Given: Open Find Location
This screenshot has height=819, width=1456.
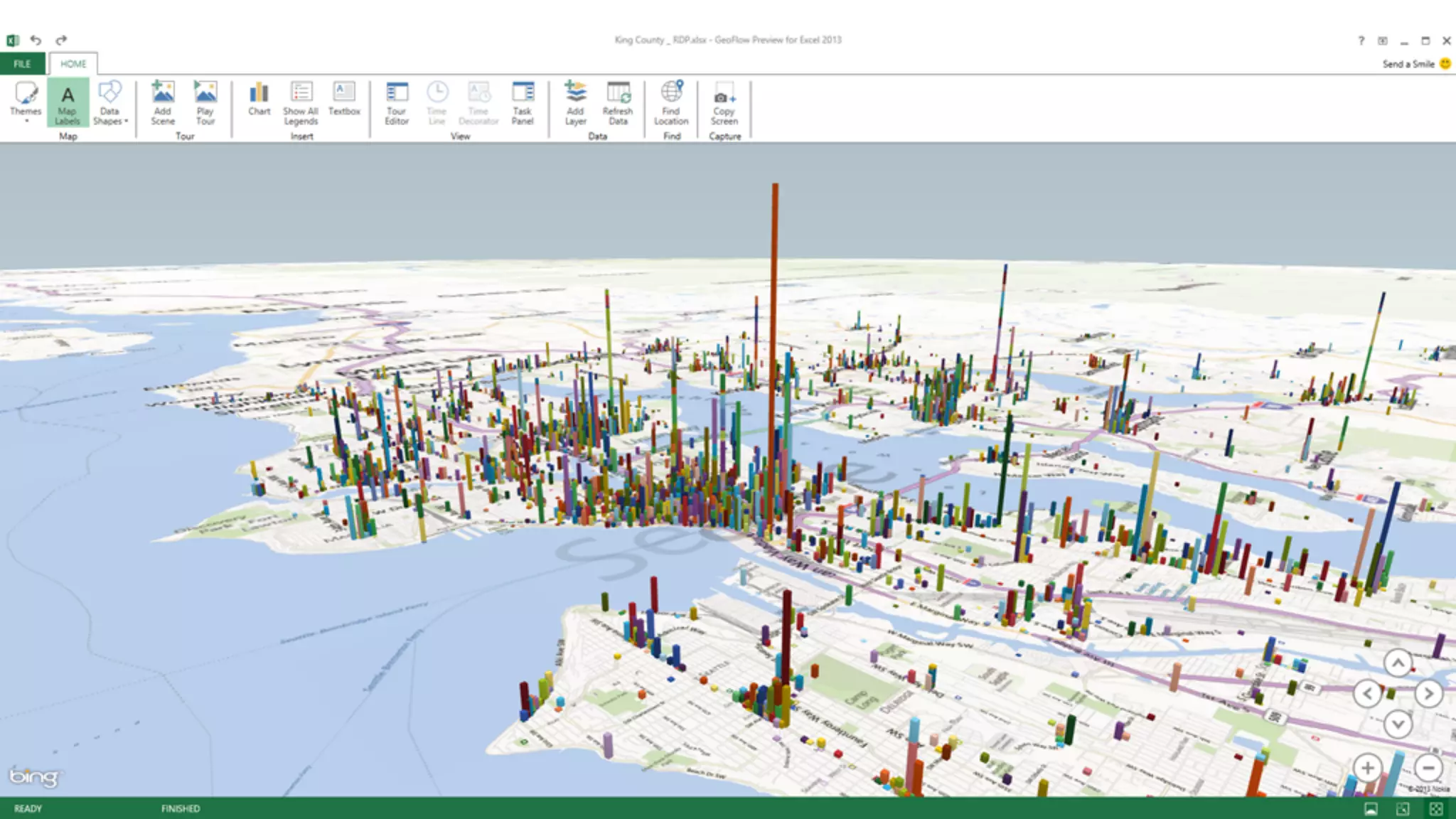Looking at the screenshot, I should click(x=671, y=102).
